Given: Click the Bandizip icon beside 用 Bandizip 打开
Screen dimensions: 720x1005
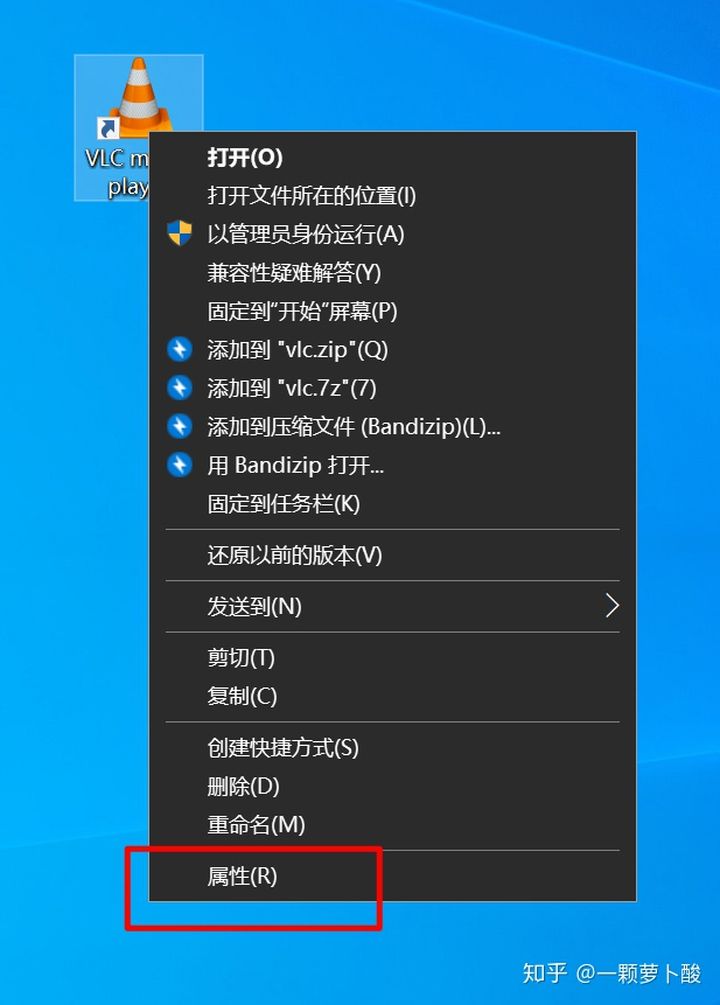Looking at the screenshot, I should tap(180, 465).
